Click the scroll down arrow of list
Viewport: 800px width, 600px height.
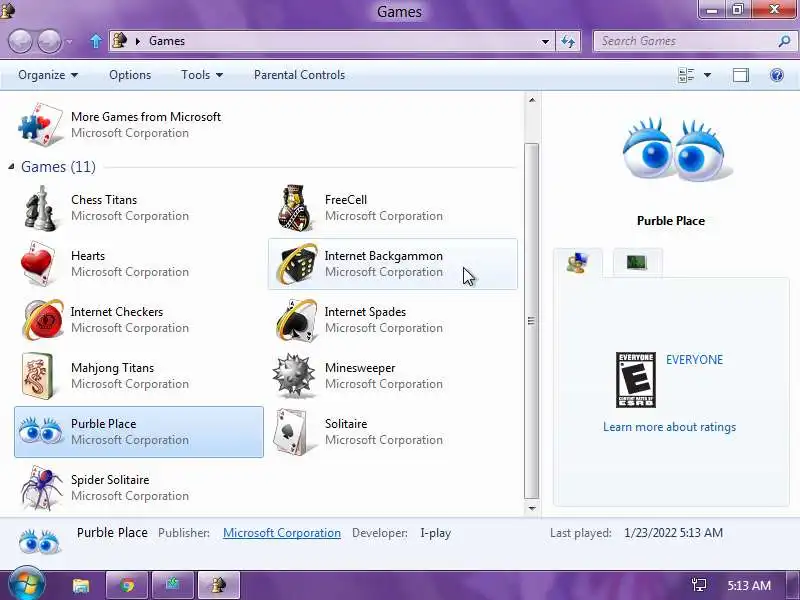(532, 508)
